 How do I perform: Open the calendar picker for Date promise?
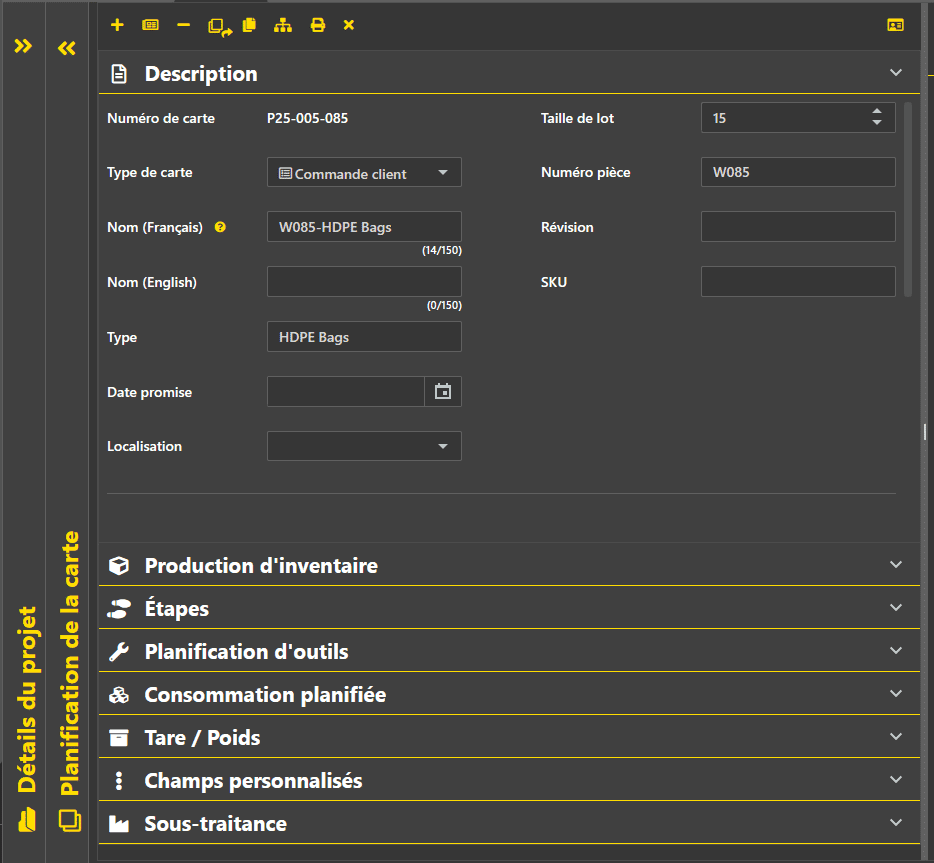(x=443, y=392)
